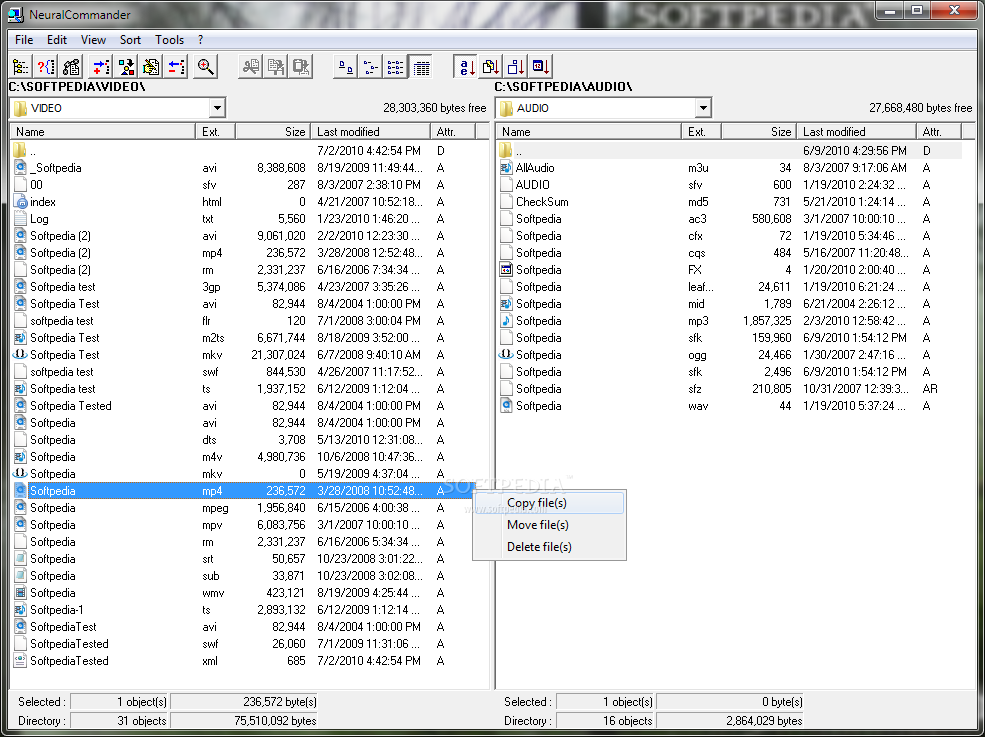Toggle sort by size button

516,66
